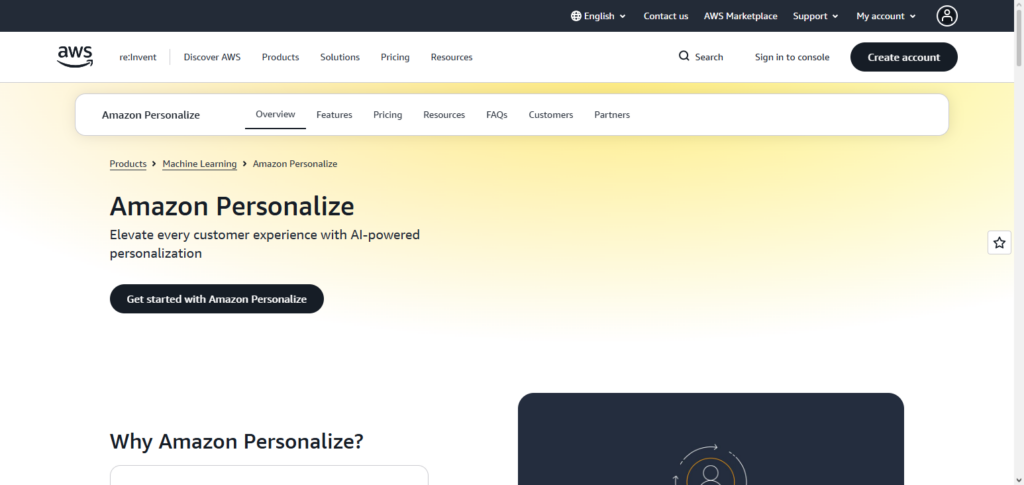Click the Machine Learning breadcrumb link
The image size is (1024, 485).
click(x=200, y=164)
